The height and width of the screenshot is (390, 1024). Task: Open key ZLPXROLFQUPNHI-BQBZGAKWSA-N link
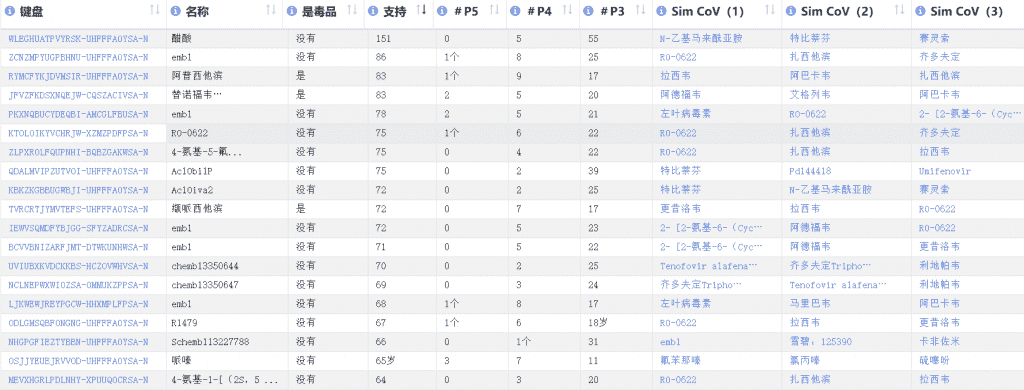click(x=78, y=152)
